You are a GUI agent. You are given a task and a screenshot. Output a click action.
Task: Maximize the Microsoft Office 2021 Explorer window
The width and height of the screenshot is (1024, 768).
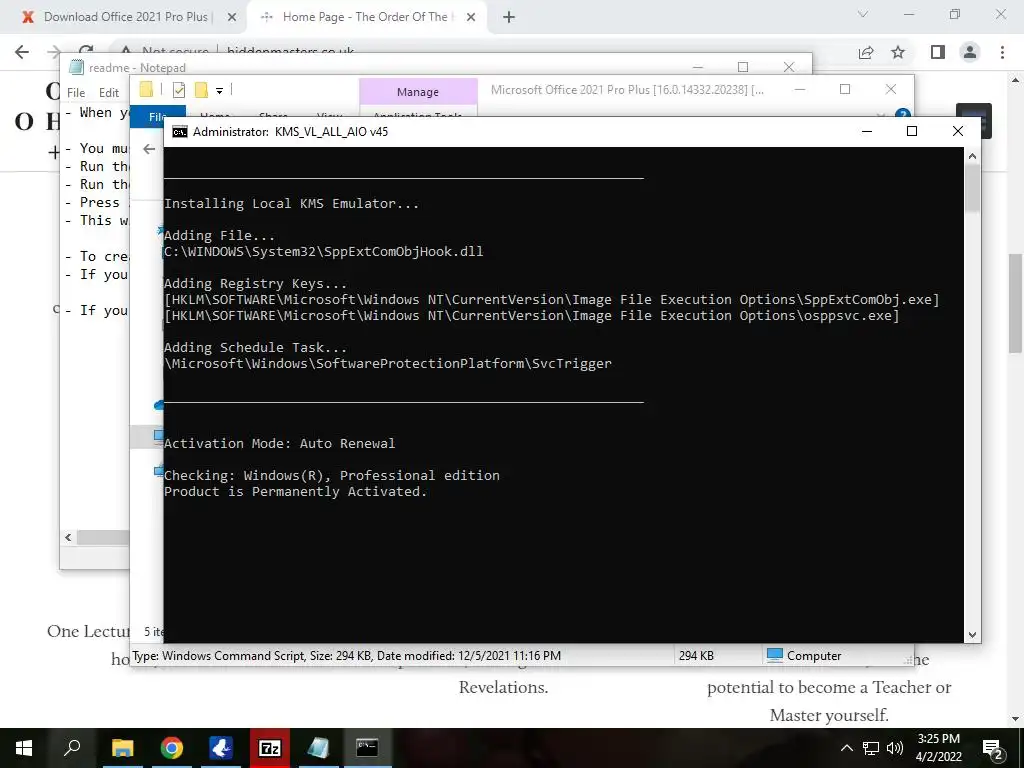845,89
